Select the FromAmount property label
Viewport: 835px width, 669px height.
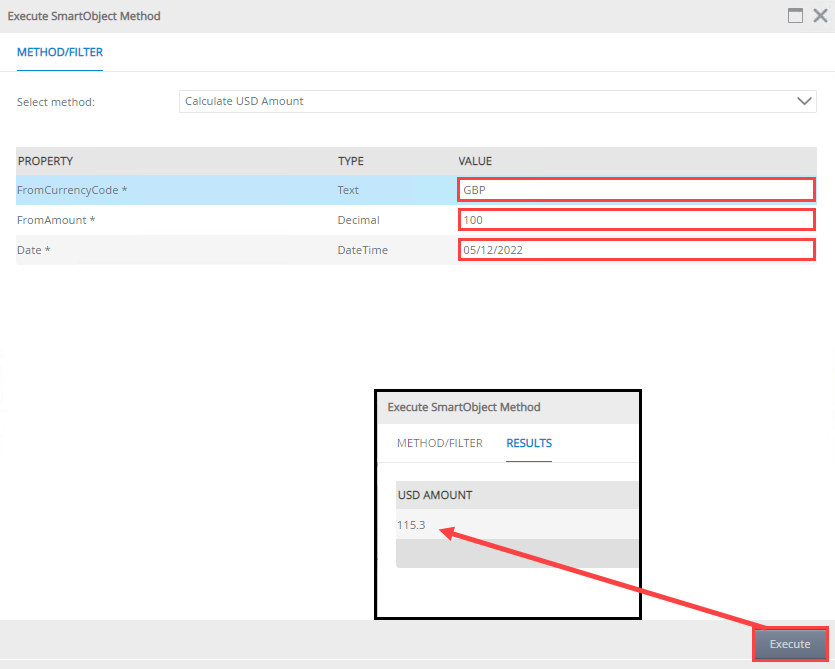[x=56, y=220]
